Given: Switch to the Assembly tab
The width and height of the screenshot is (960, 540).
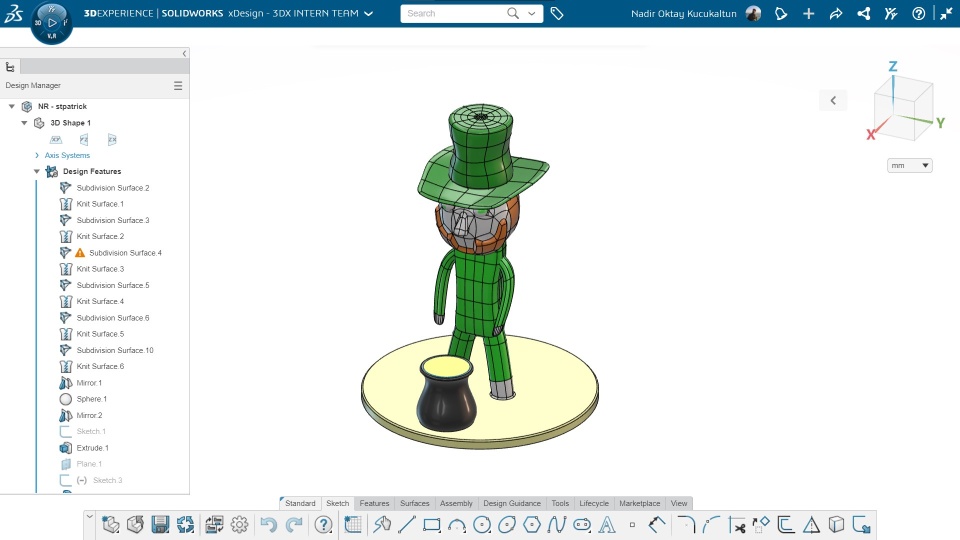Looking at the screenshot, I should pos(456,503).
